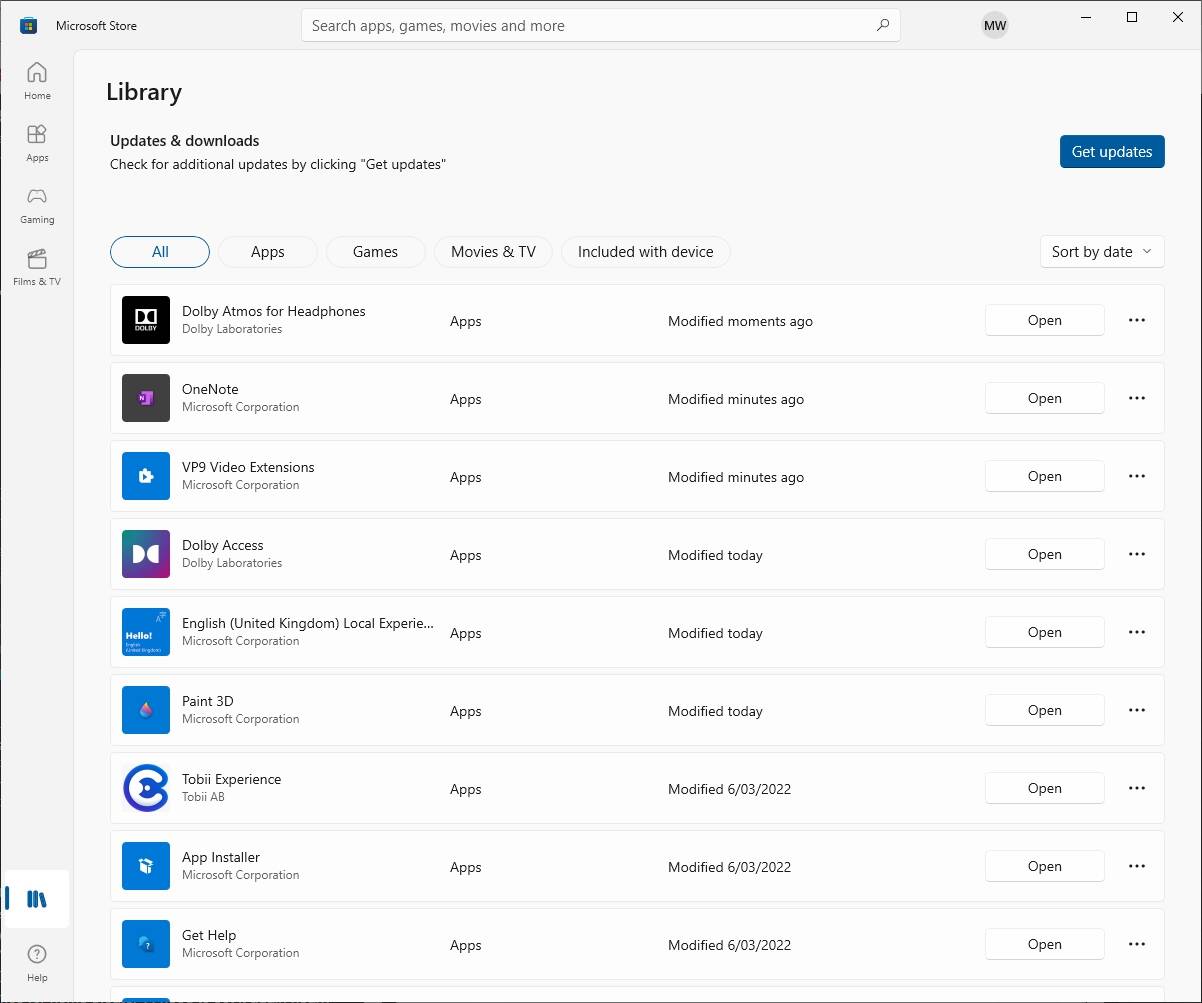Focus the search apps and games field

pos(600,26)
